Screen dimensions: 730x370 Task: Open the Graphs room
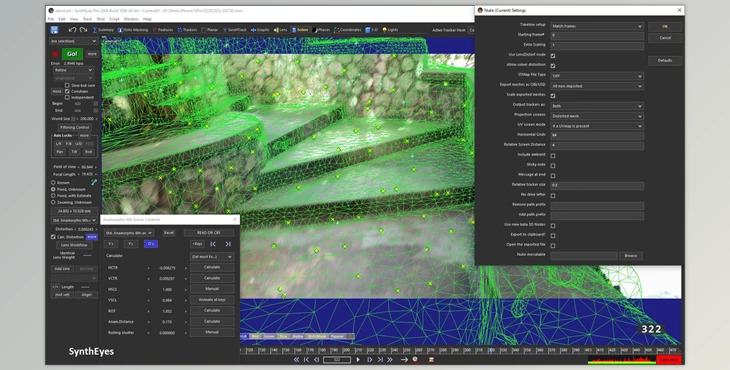tap(260, 30)
